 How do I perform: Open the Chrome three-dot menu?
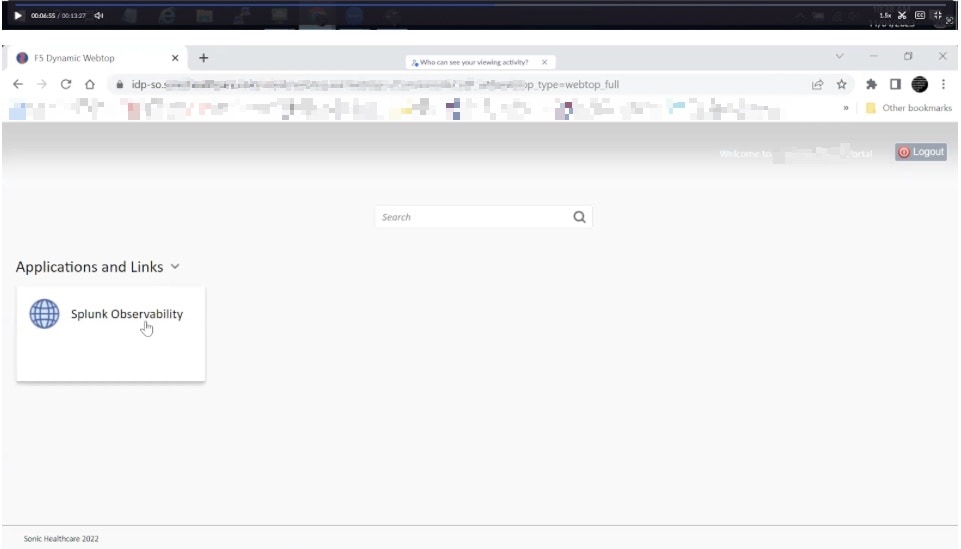click(943, 85)
